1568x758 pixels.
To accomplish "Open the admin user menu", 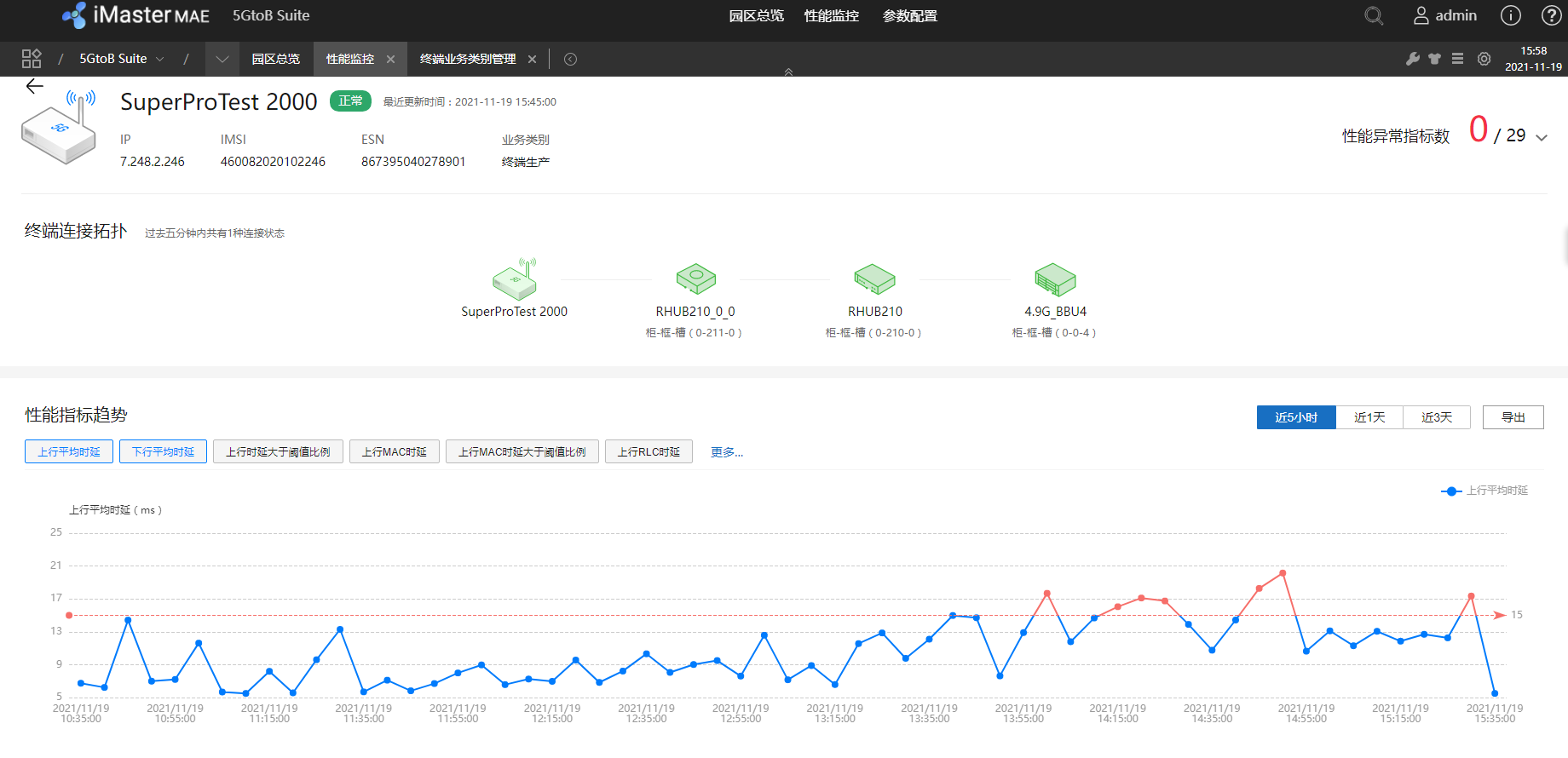I will click(x=1445, y=15).
